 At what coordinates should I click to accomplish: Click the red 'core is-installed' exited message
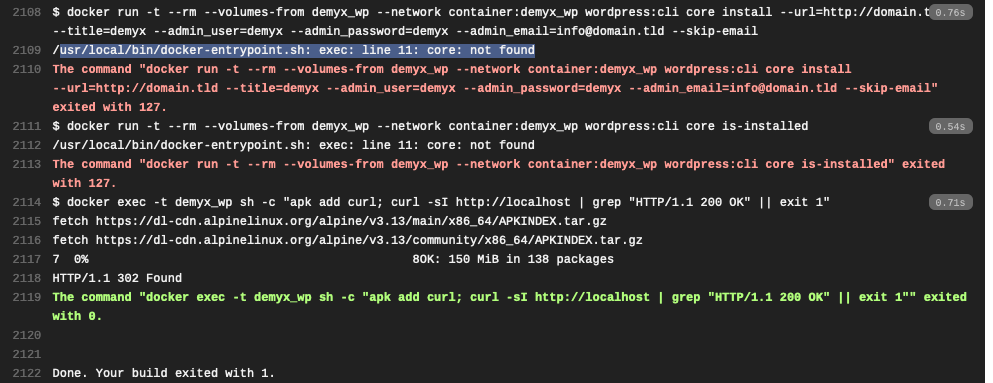pos(498,173)
